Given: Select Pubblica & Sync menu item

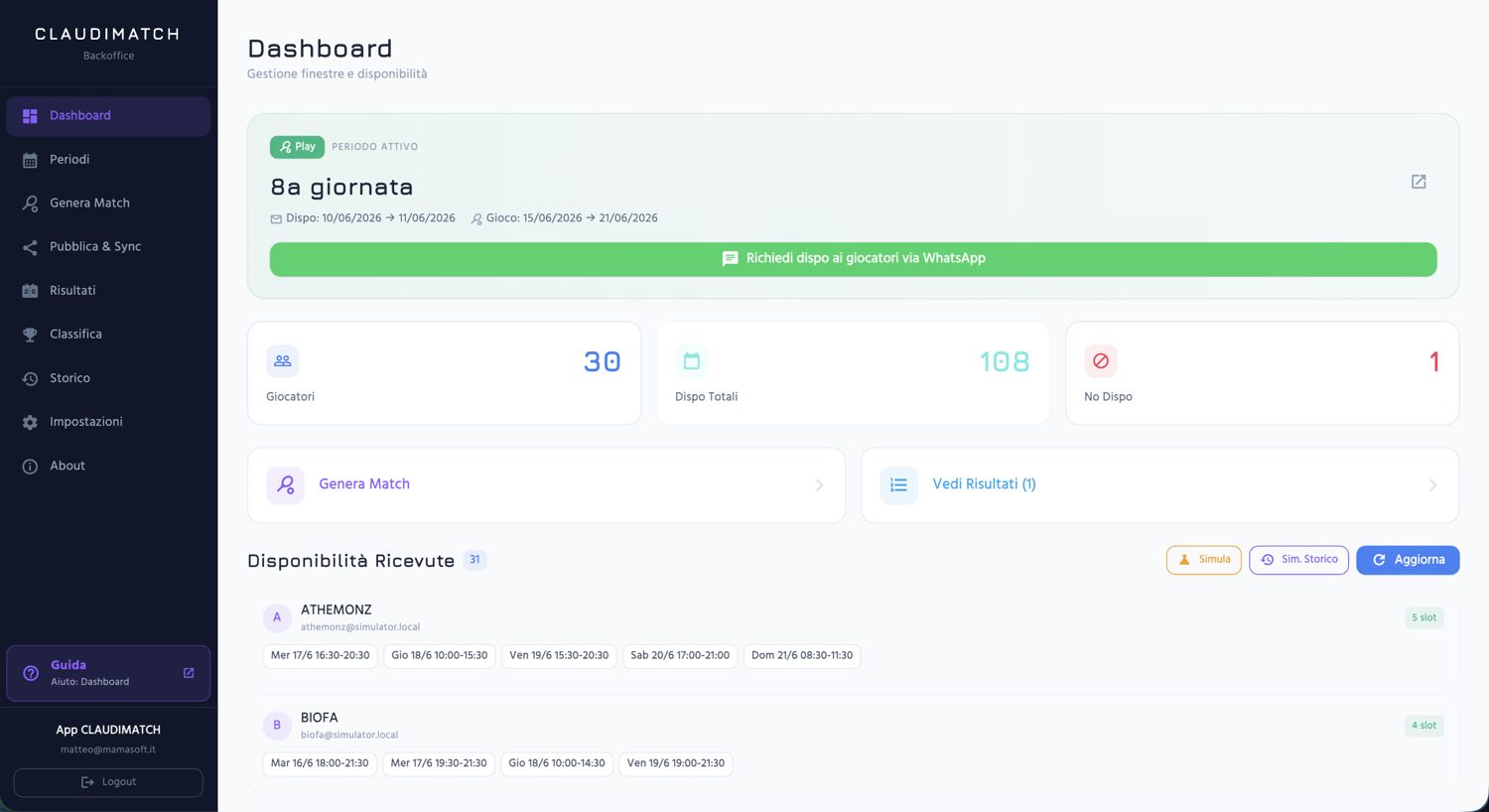Looking at the screenshot, I should click(108, 247).
